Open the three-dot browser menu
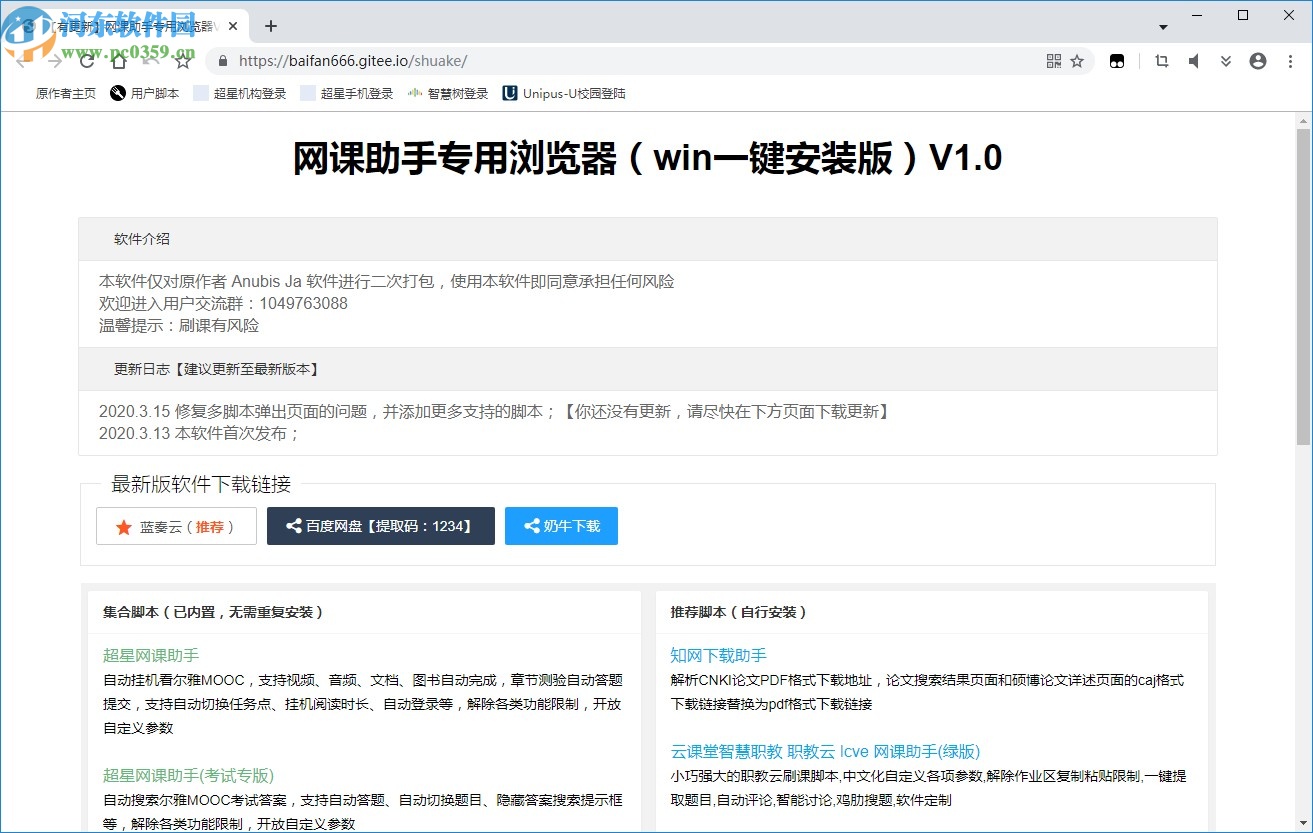The image size is (1313, 833). 1292,61
